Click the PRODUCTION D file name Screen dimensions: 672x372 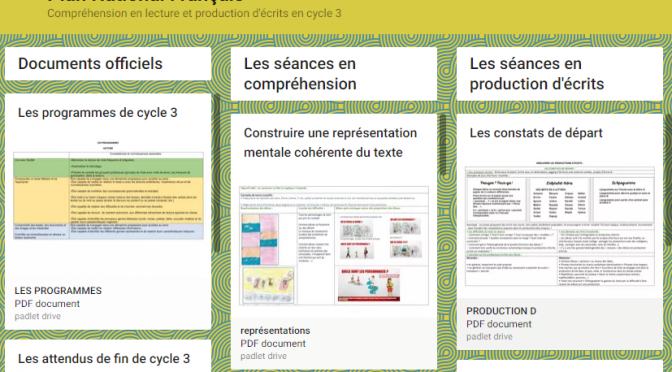[x=501, y=311]
